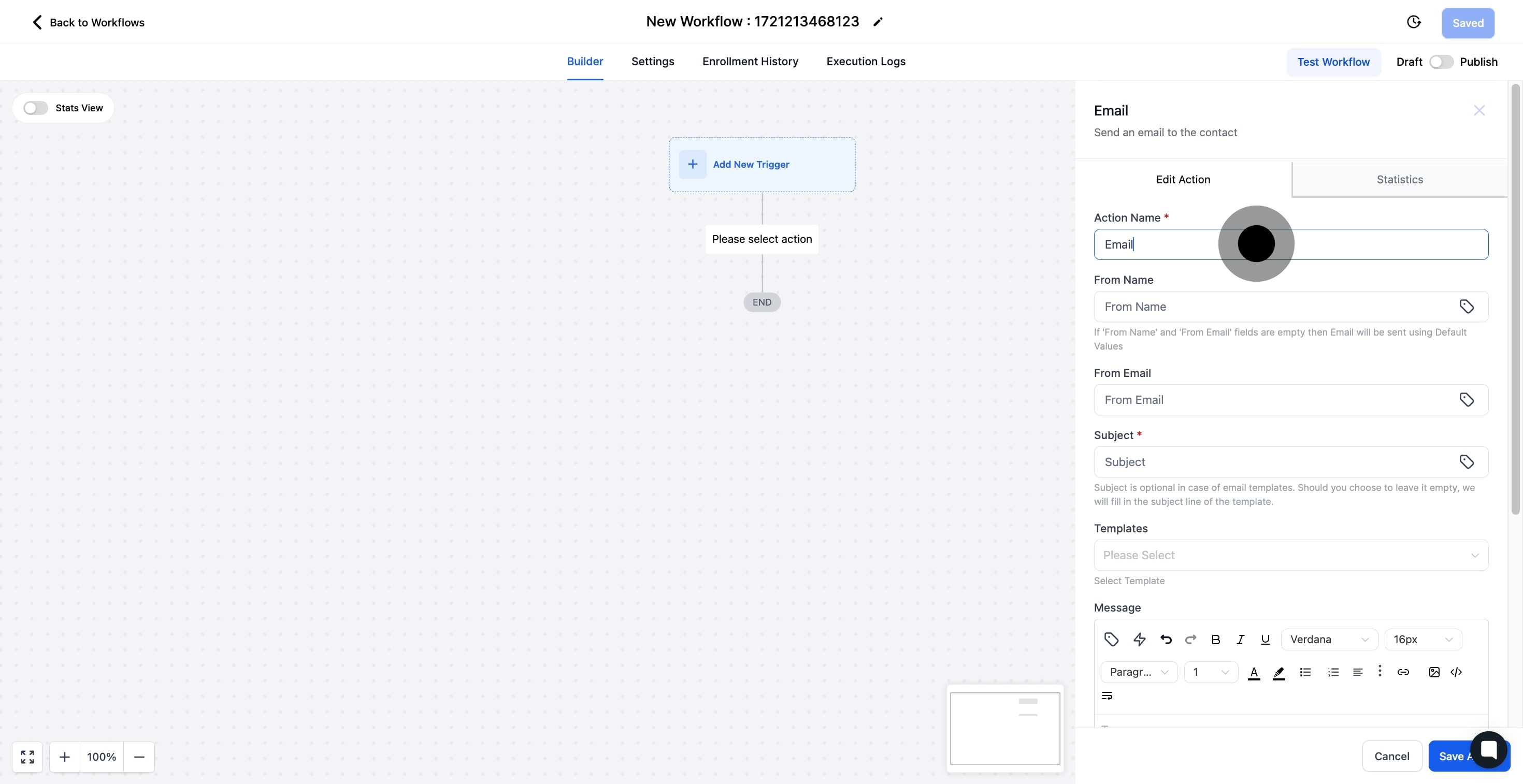1523x784 pixels.
Task: Open source code view in editor
Action: click(x=1456, y=672)
